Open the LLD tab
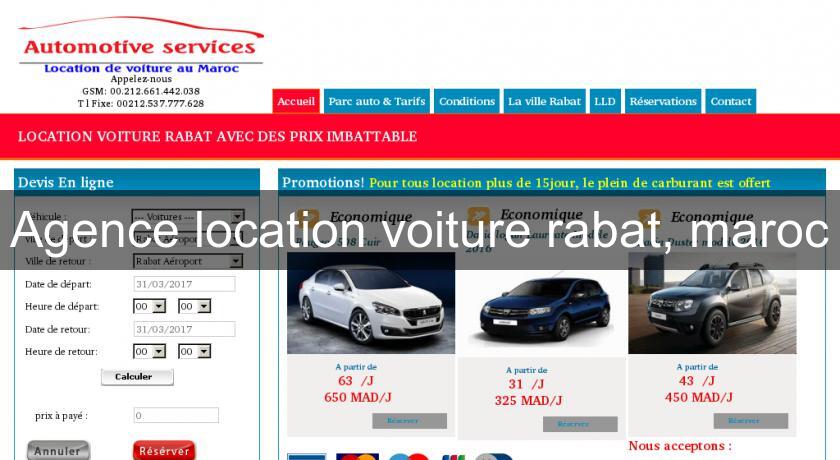Viewport: 840px width, 460px height. 605,101
